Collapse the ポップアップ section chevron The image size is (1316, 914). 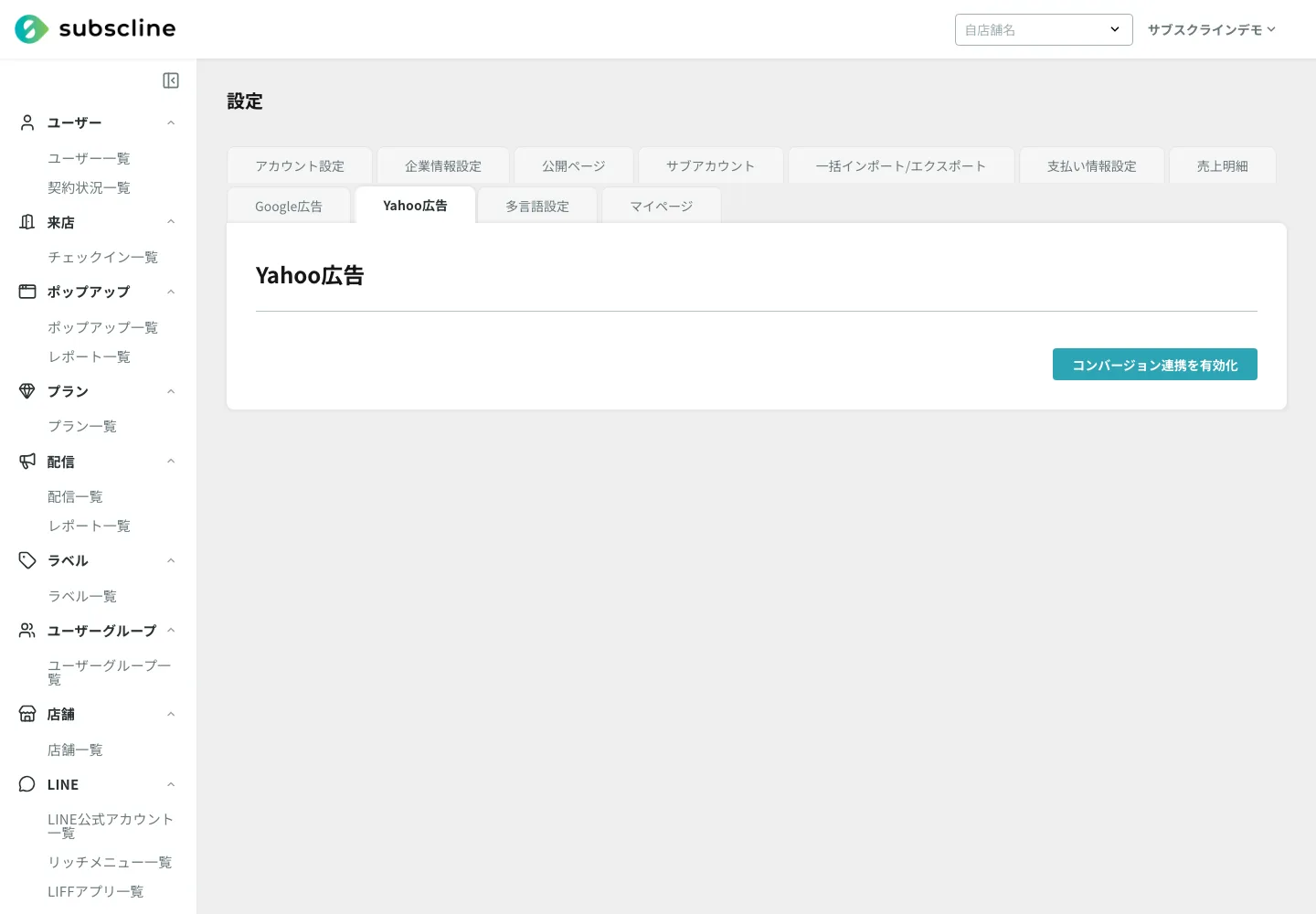171,292
